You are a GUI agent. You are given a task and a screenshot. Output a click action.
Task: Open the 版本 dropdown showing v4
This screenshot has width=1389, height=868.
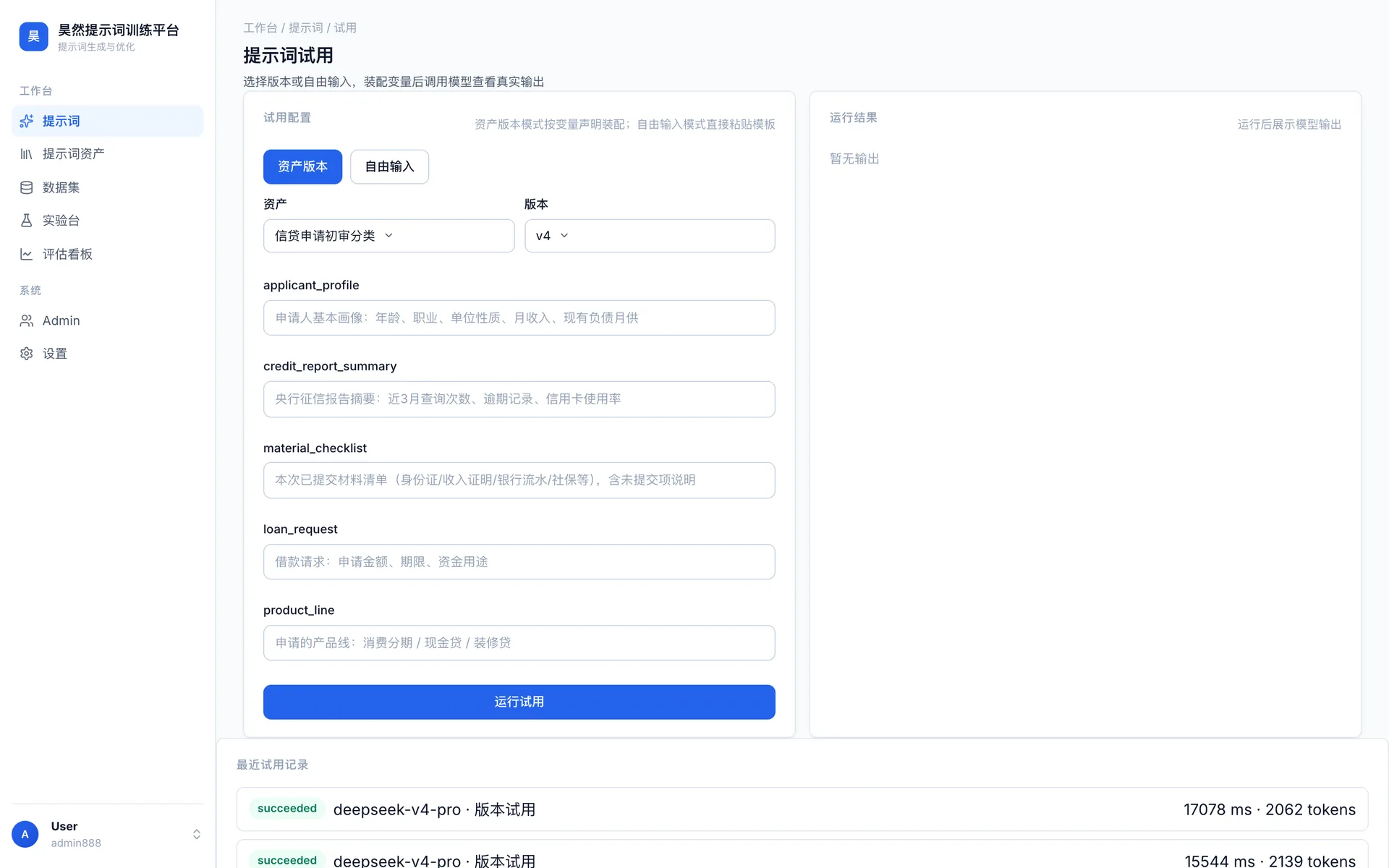[x=650, y=236]
